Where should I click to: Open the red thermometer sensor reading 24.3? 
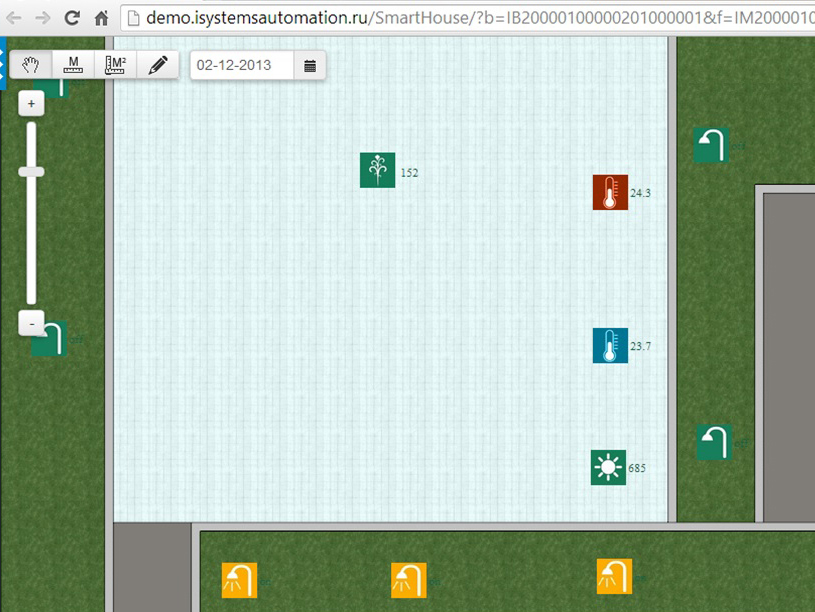tap(610, 192)
